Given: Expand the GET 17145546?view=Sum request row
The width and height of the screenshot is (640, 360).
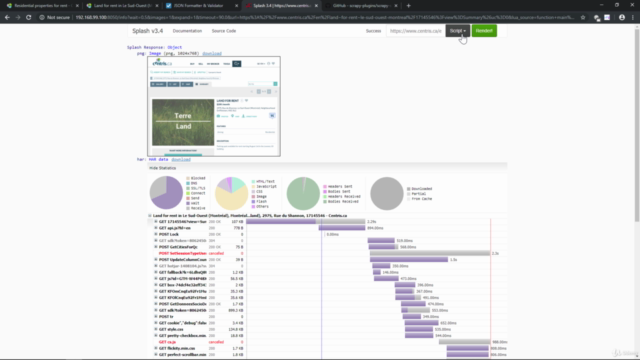Looking at the screenshot, I should click(156, 222).
